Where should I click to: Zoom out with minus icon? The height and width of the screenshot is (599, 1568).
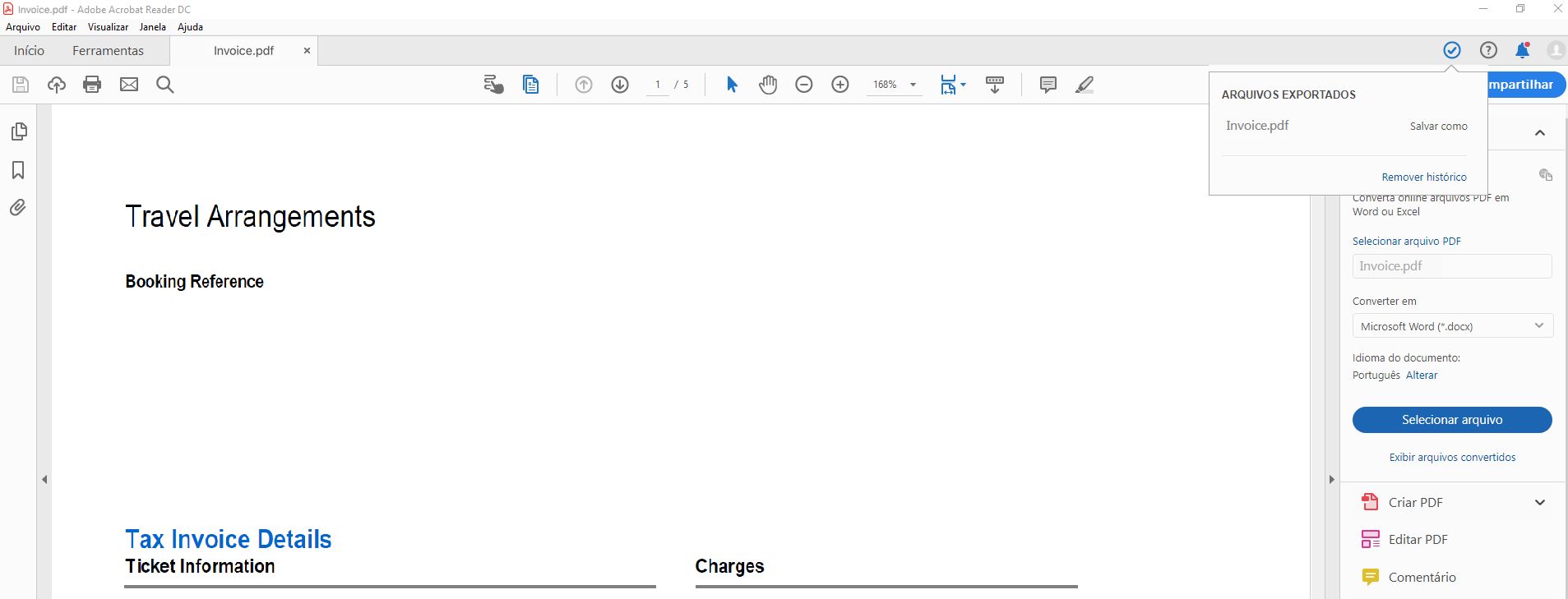[x=804, y=85]
